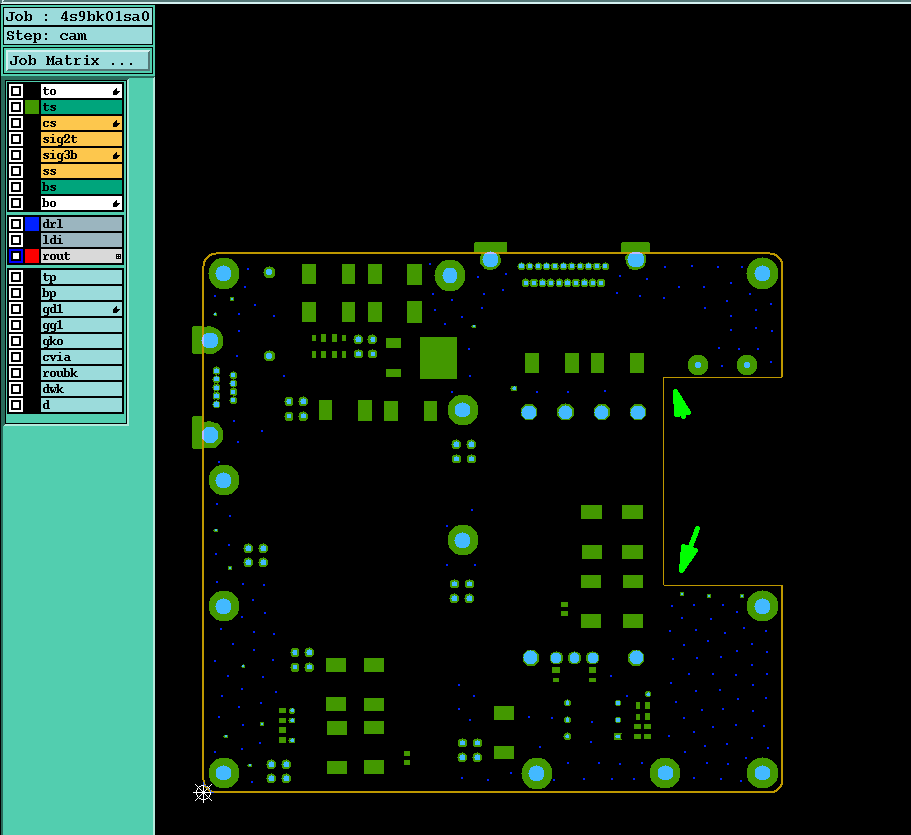Click the grid icon on the rout layer
The height and width of the screenshot is (835, 911).
click(x=119, y=256)
